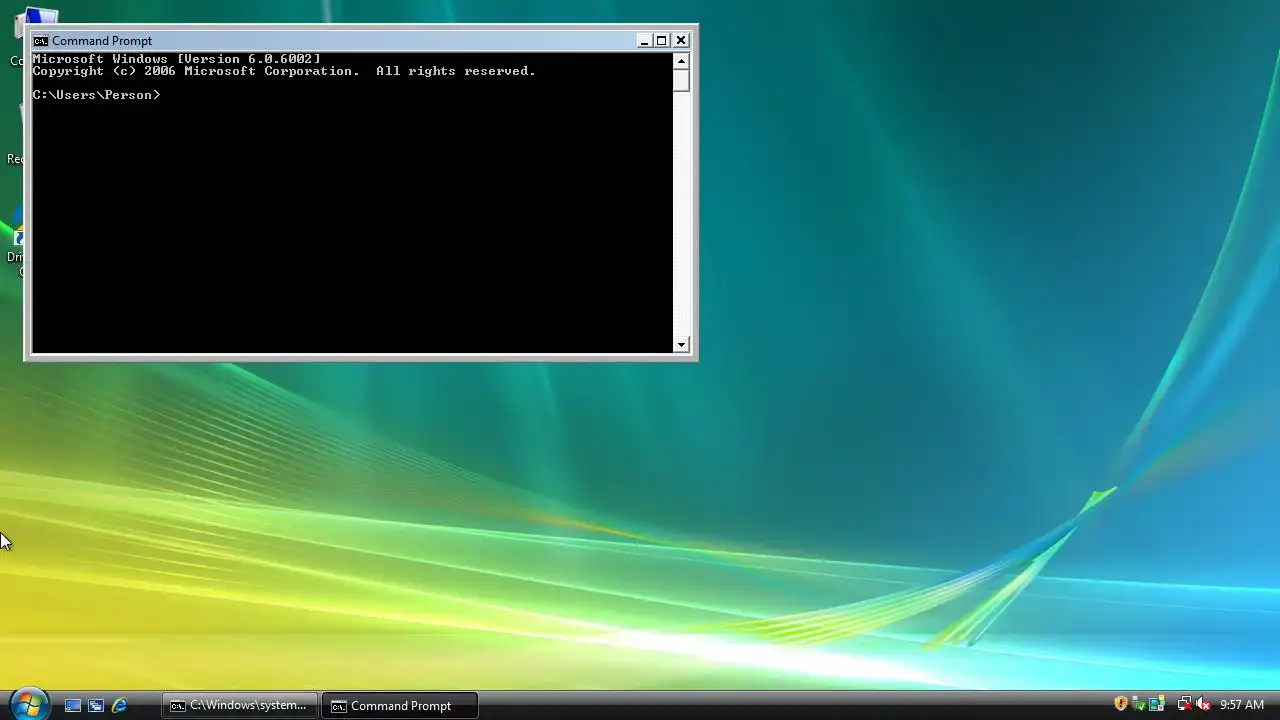Open Command Prompt title bar system icon
Screen dimensions: 1280x720
[40, 41]
